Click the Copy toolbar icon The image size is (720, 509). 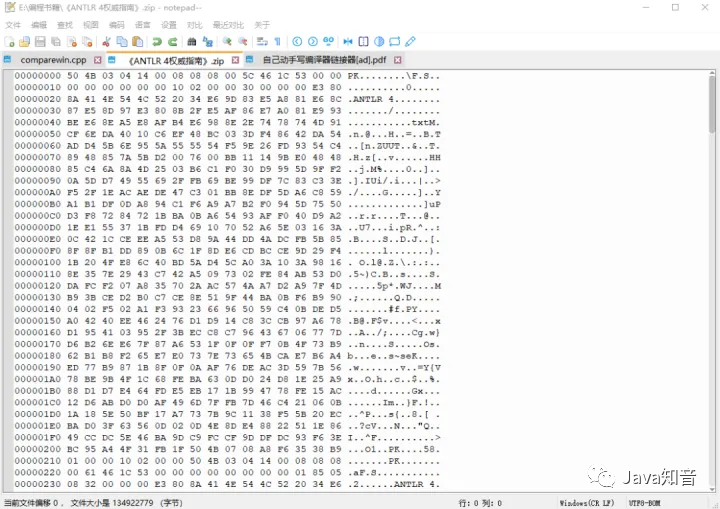[122, 42]
